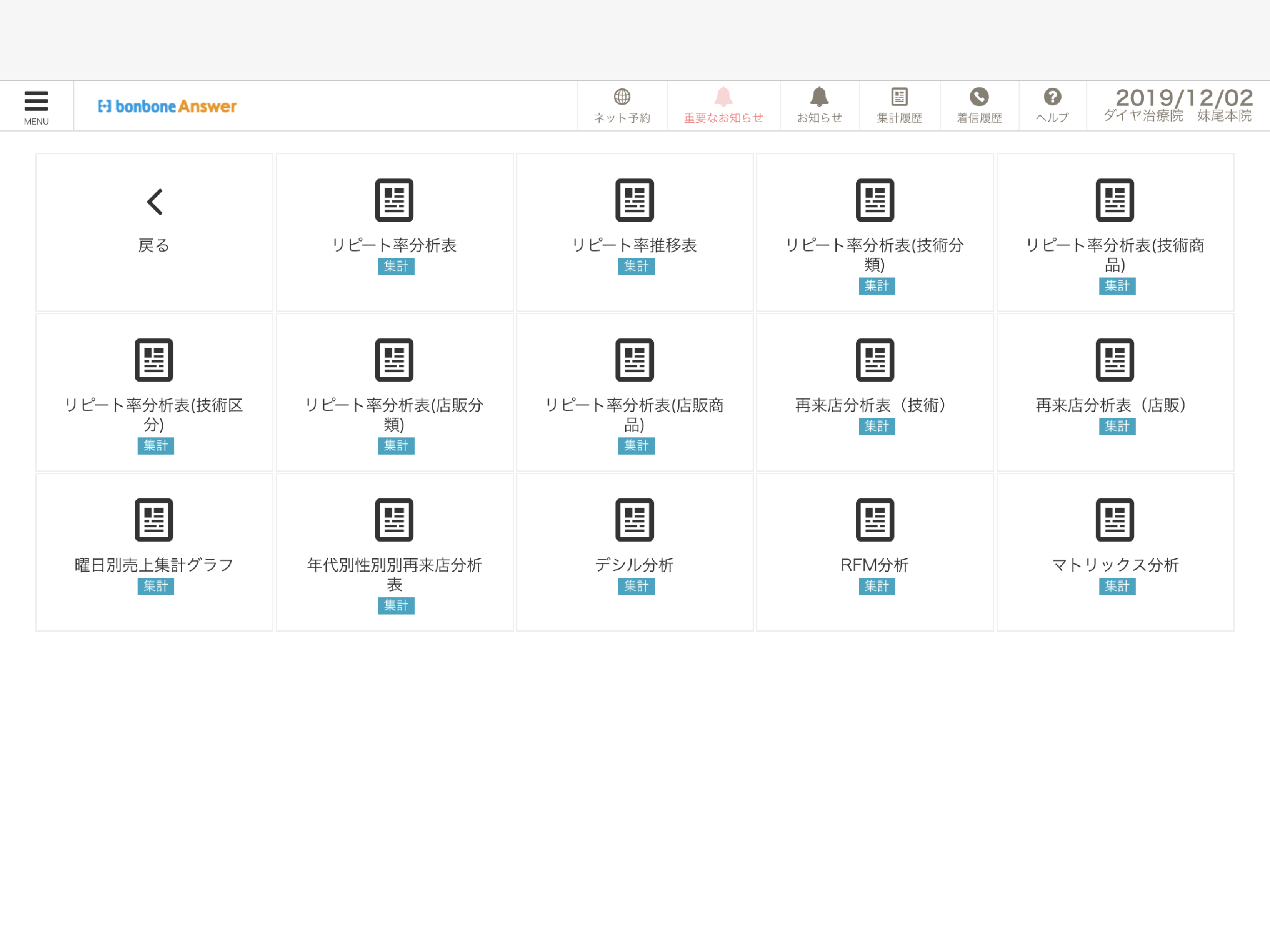The height and width of the screenshot is (952, 1270).
Task: Click the ヘルプ text label
Action: [1052, 118]
